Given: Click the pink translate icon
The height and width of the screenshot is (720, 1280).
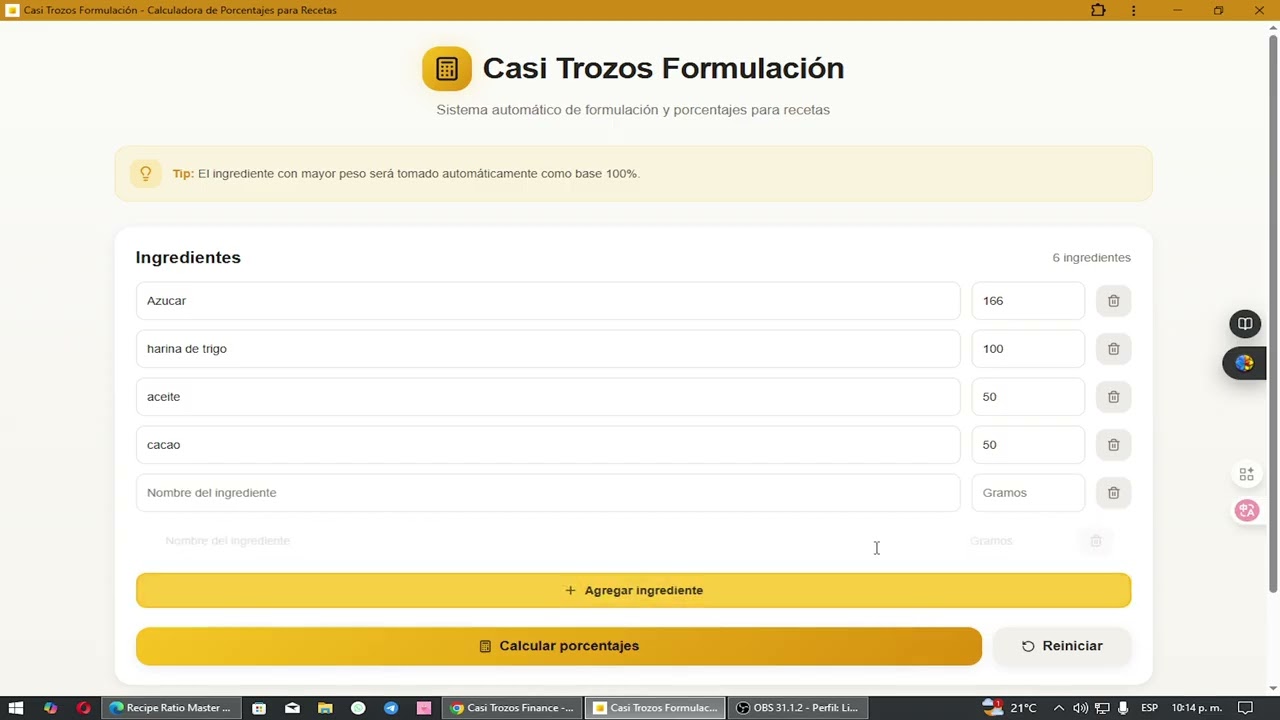Looking at the screenshot, I should (x=1246, y=510).
